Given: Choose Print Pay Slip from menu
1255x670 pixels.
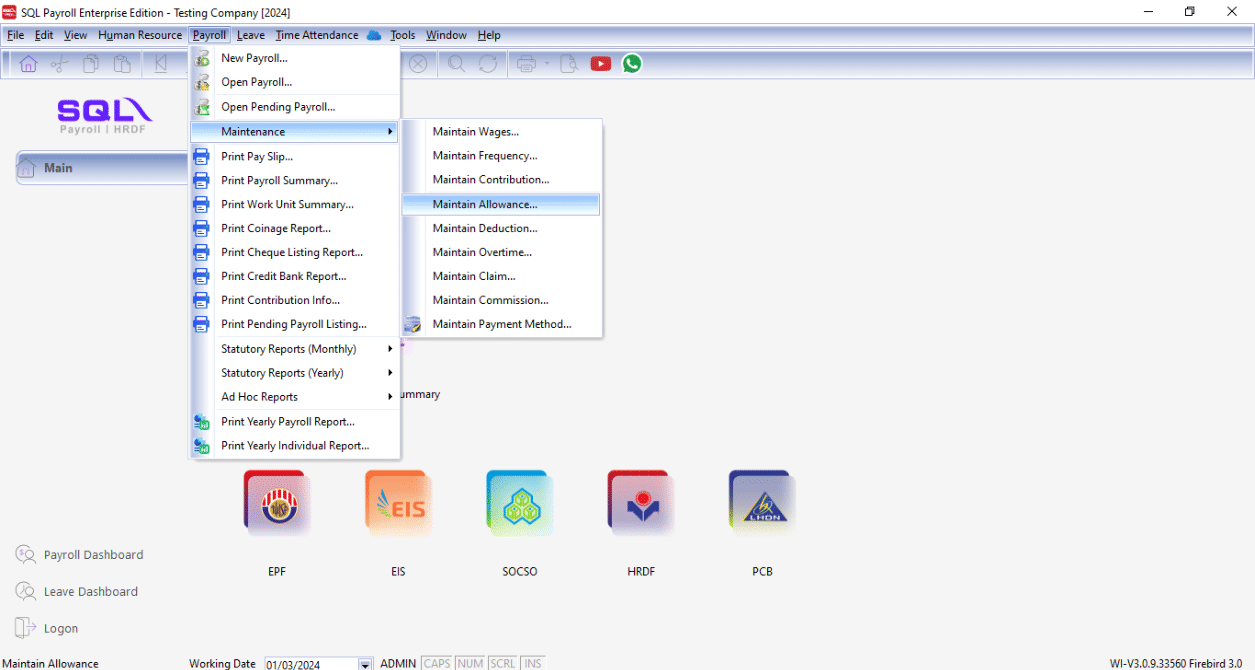Looking at the screenshot, I should click(257, 156).
